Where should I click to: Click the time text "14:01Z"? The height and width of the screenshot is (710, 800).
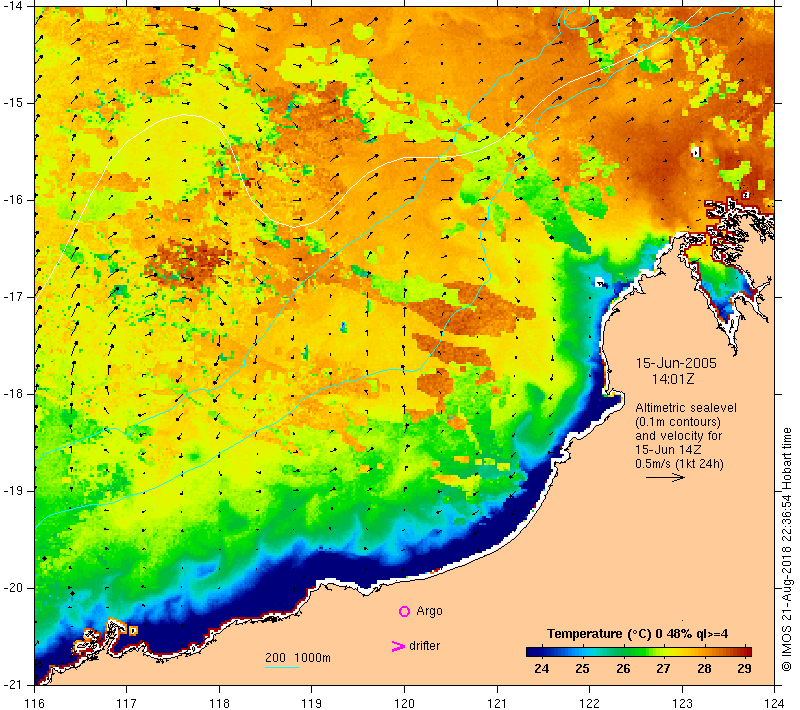tap(672, 379)
